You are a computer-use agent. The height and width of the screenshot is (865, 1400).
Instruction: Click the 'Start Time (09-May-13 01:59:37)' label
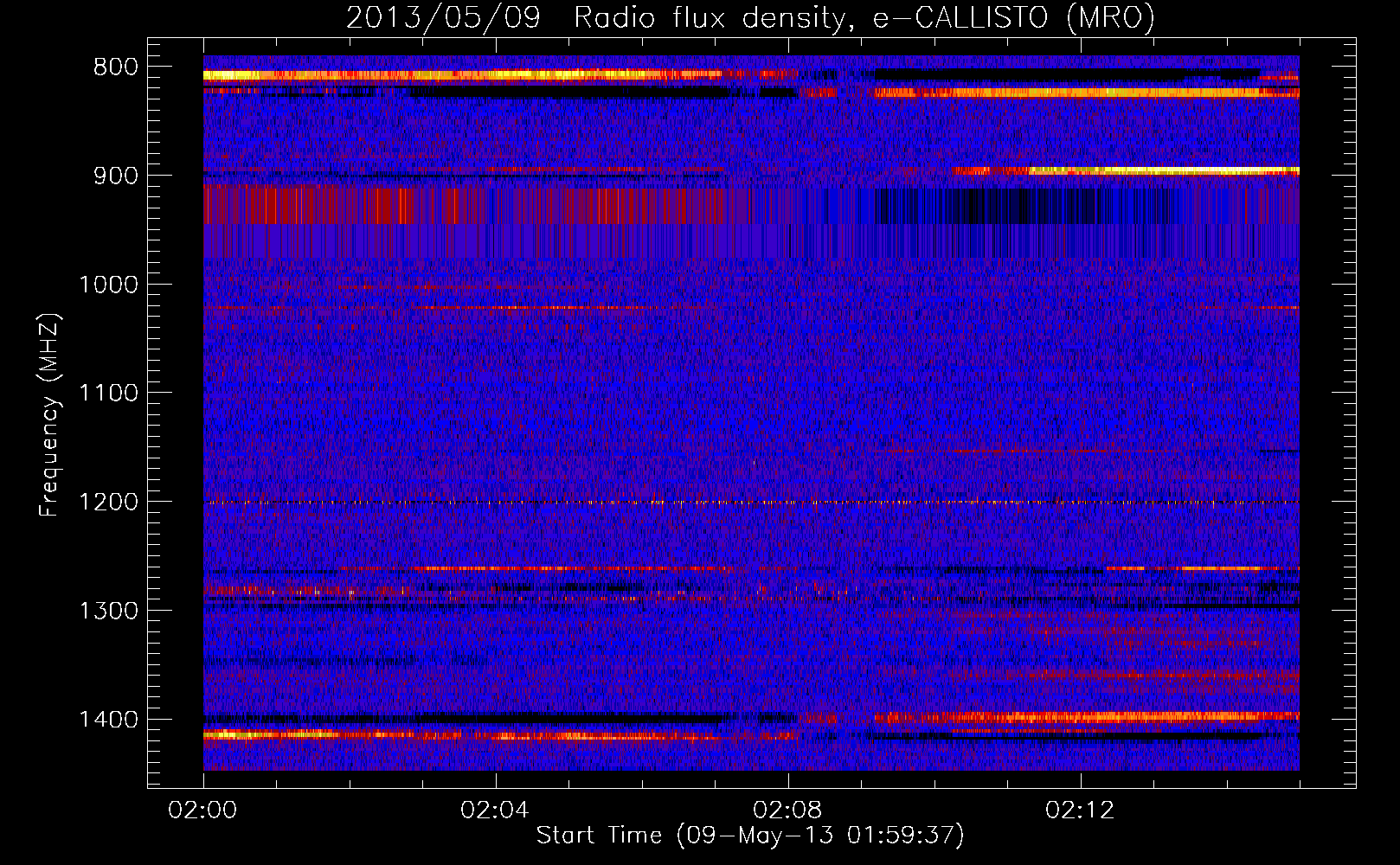point(750,835)
